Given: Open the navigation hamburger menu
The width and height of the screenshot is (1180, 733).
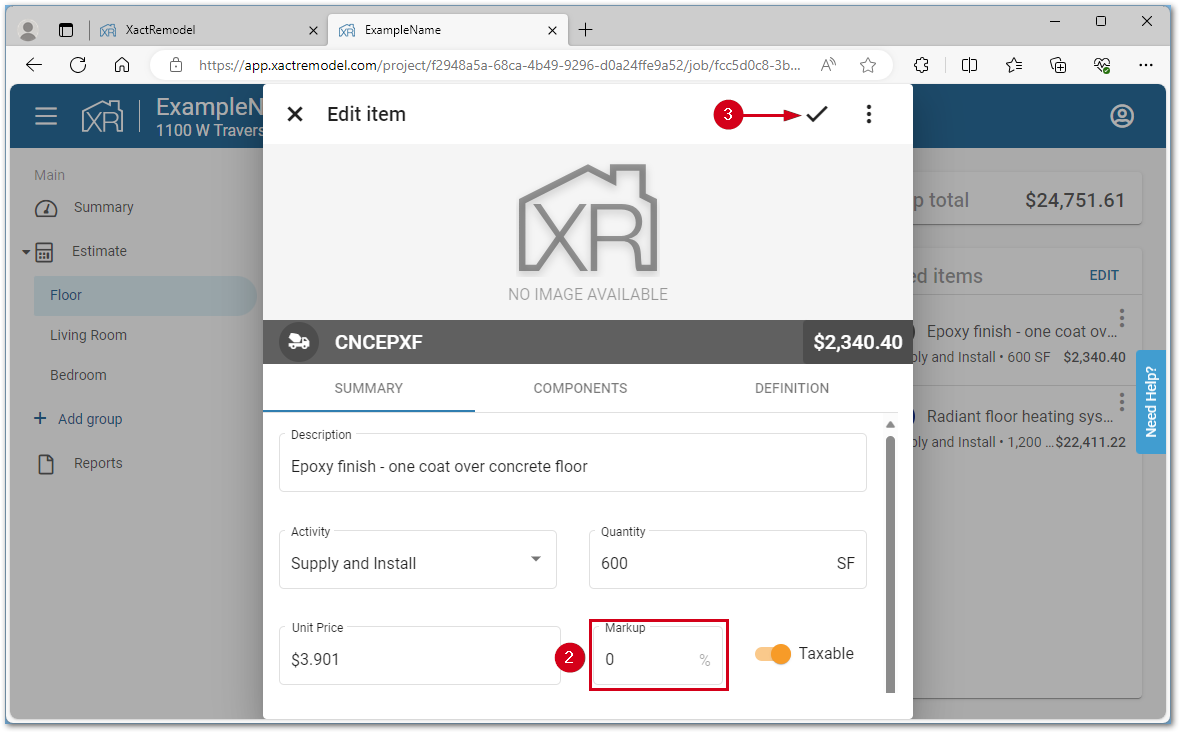Looking at the screenshot, I should click(x=46, y=115).
